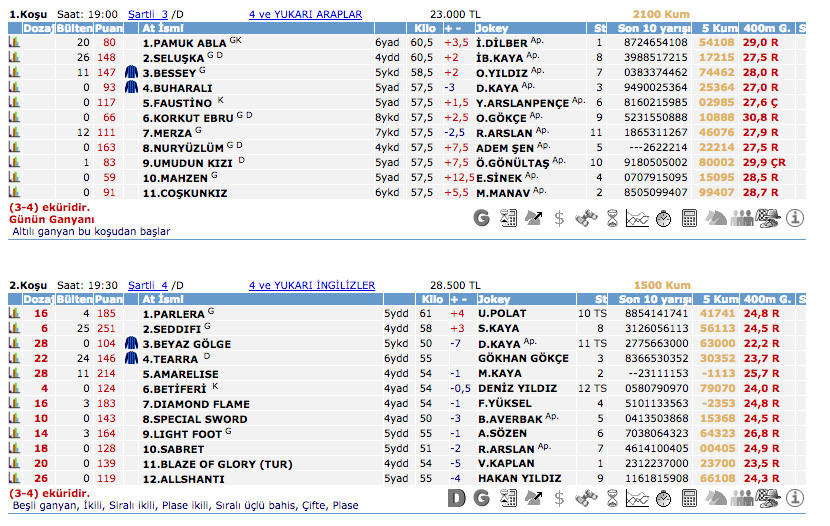Image resolution: width=830 pixels, height=526 pixels.
Task: Click the line graph icon below race 2
Action: click(637, 497)
